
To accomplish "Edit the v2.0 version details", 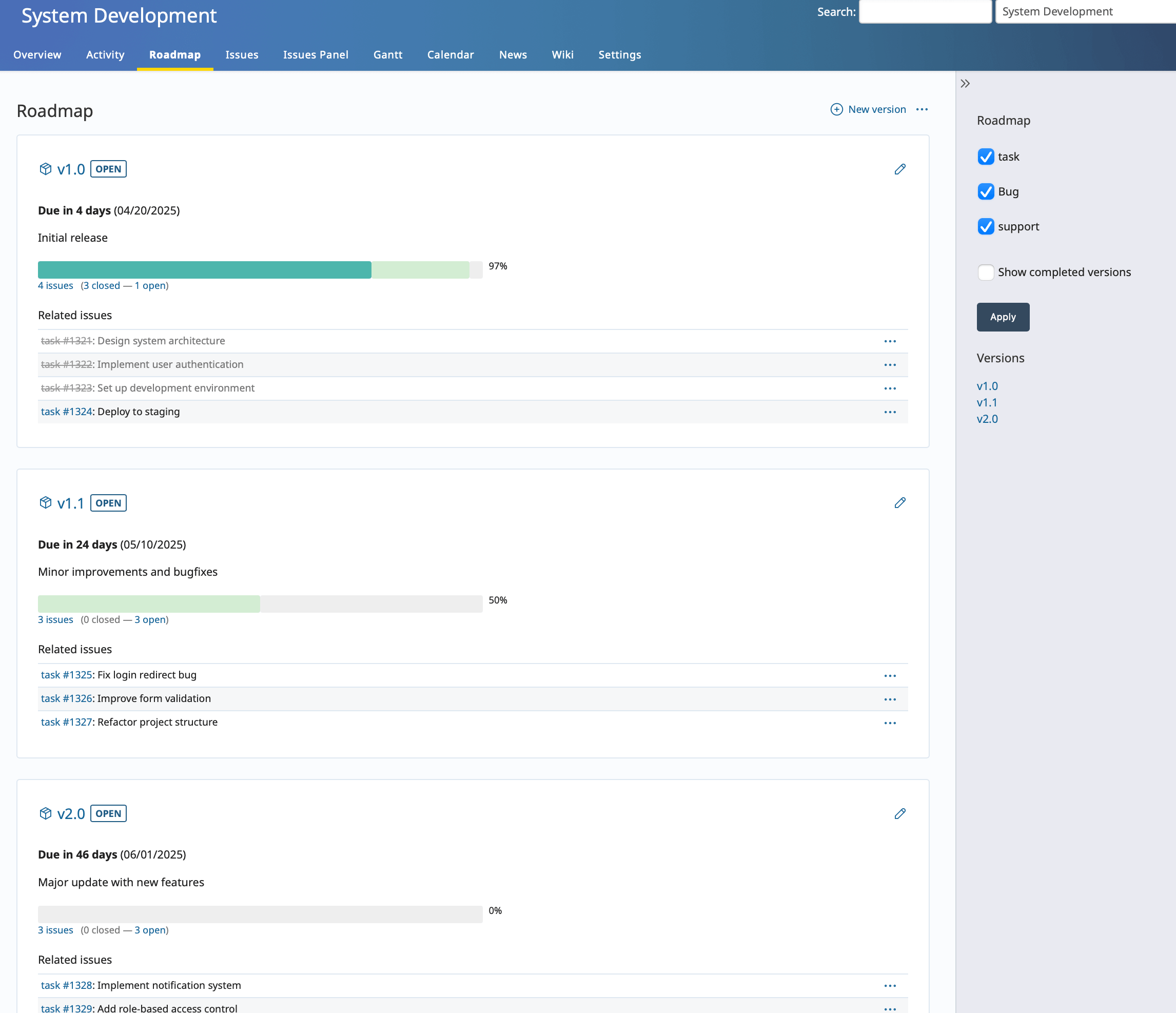I will point(899,814).
